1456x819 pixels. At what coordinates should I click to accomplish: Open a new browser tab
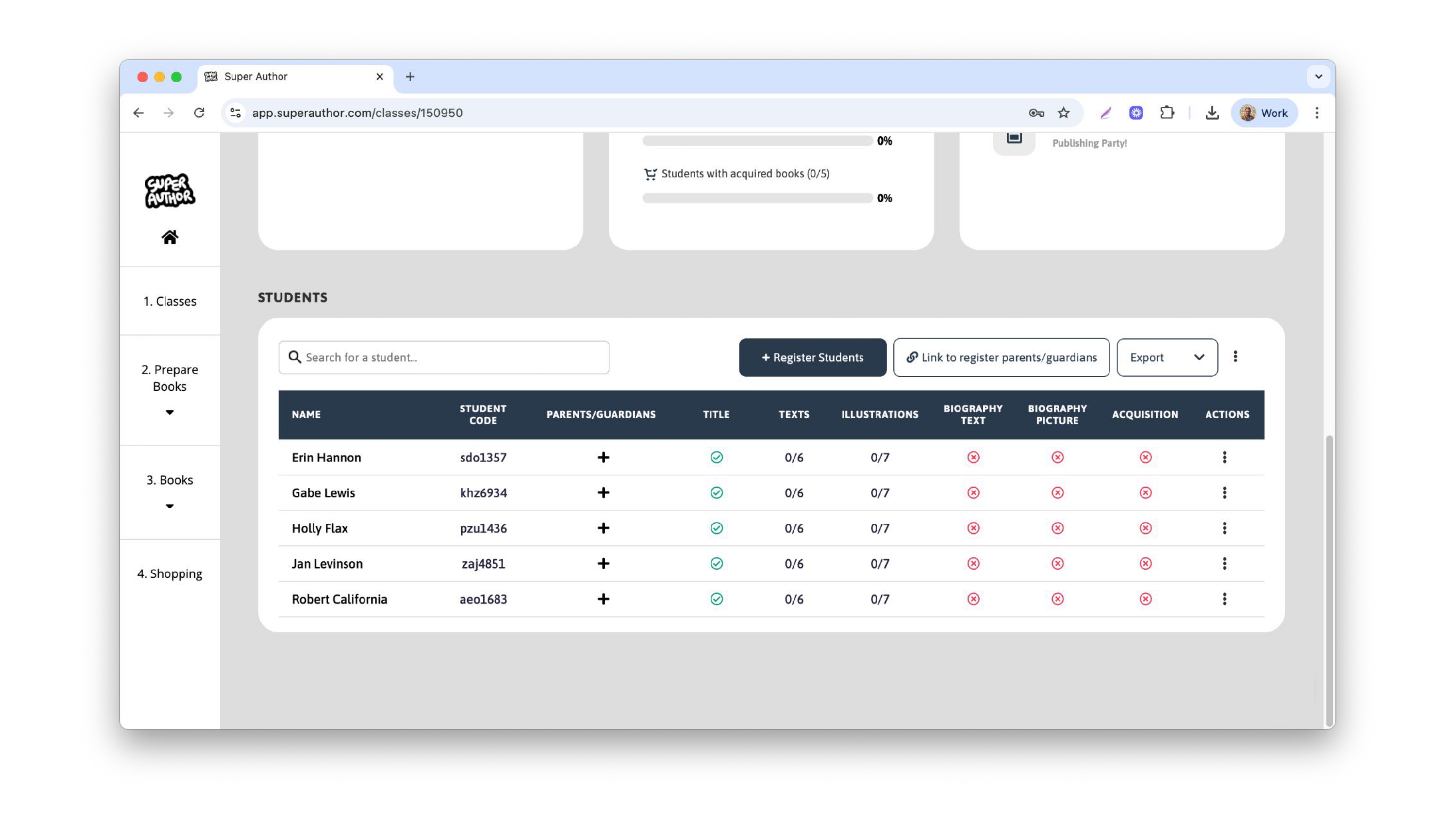[410, 76]
